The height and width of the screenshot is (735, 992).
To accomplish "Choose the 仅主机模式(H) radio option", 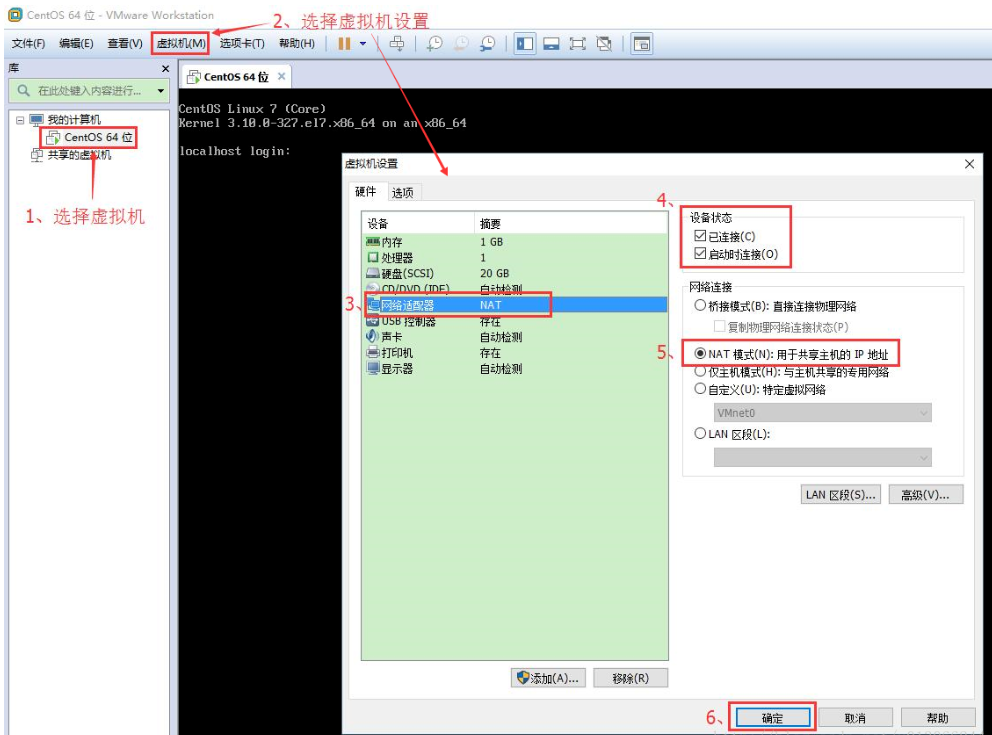I will click(x=701, y=372).
